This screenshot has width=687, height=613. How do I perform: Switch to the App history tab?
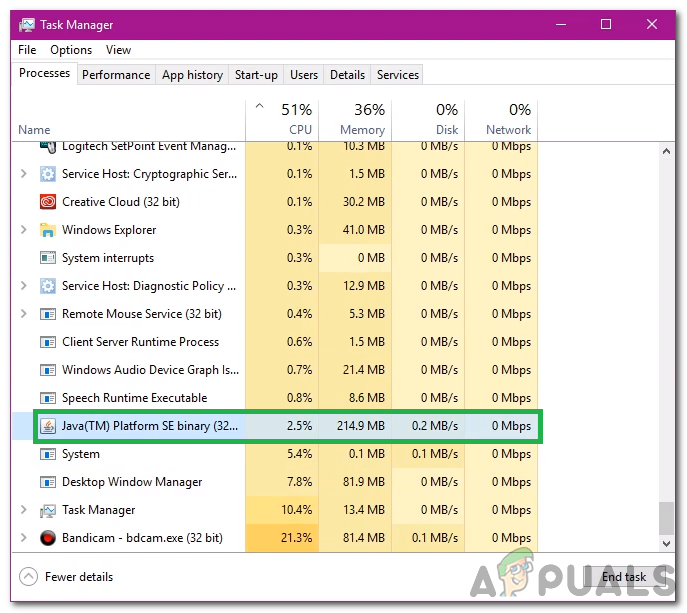click(192, 75)
